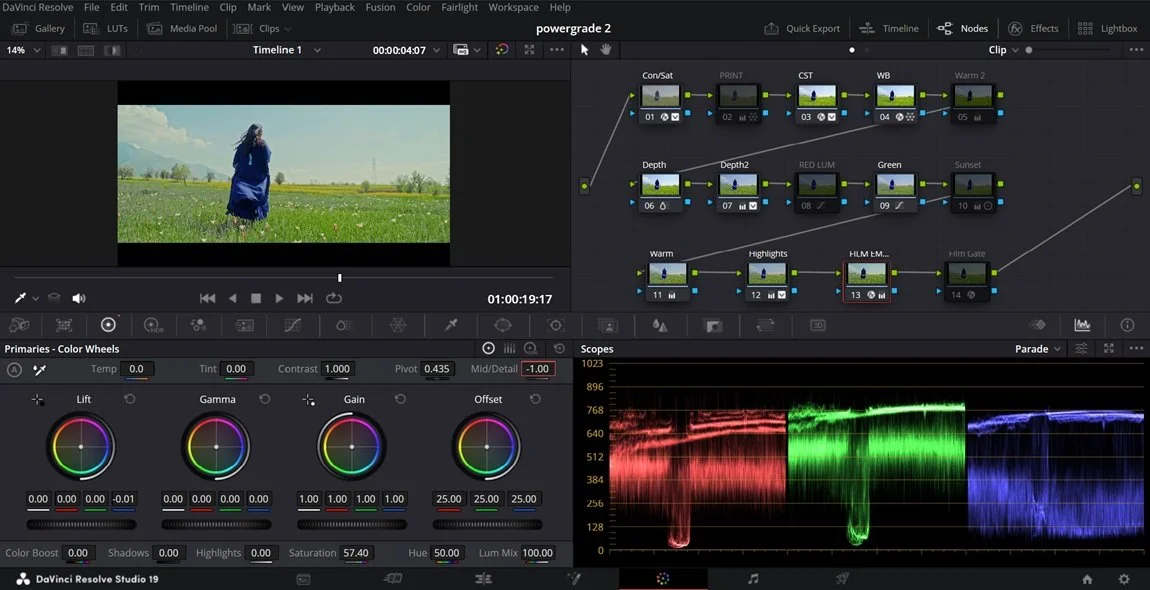Click the Color page button in bottom bar
The height and width of the screenshot is (590, 1150).
pyautogui.click(x=662, y=579)
